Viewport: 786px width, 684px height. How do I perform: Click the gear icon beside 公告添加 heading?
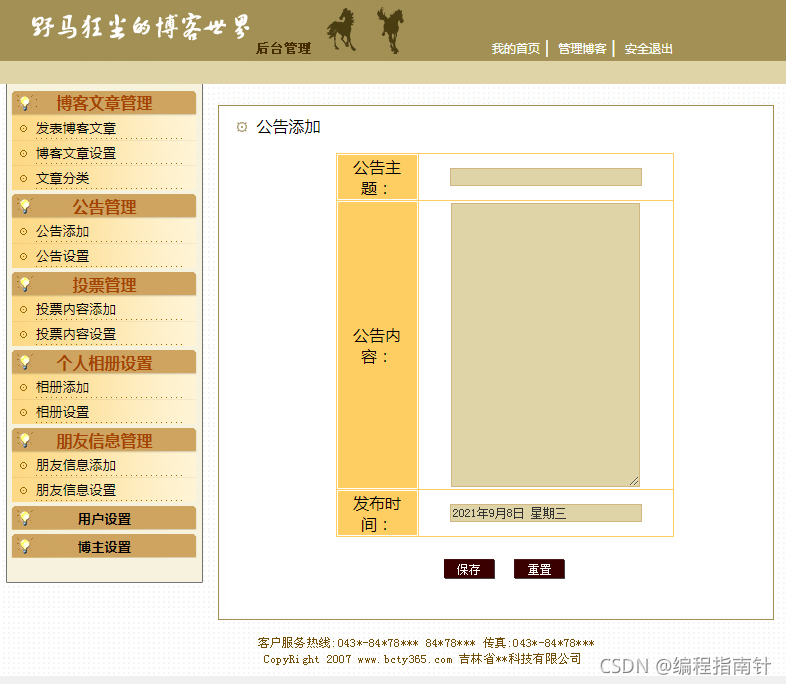242,127
